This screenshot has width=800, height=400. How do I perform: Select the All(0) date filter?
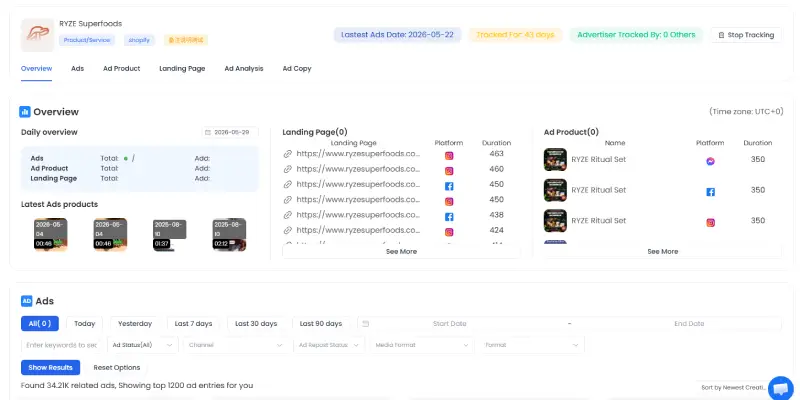coord(40,323)
